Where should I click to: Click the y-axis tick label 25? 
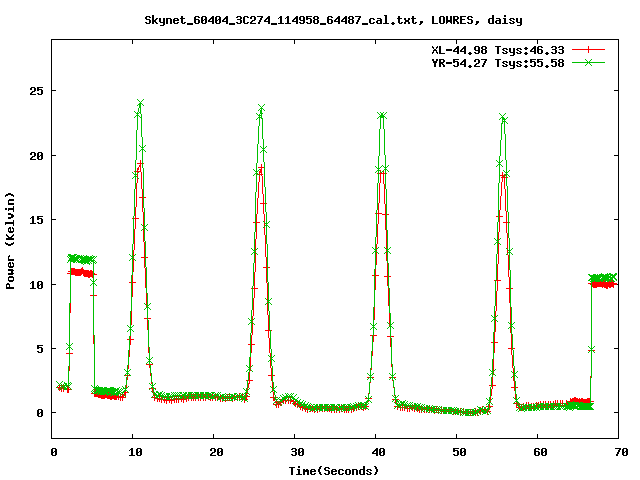(x=36, y=91)
